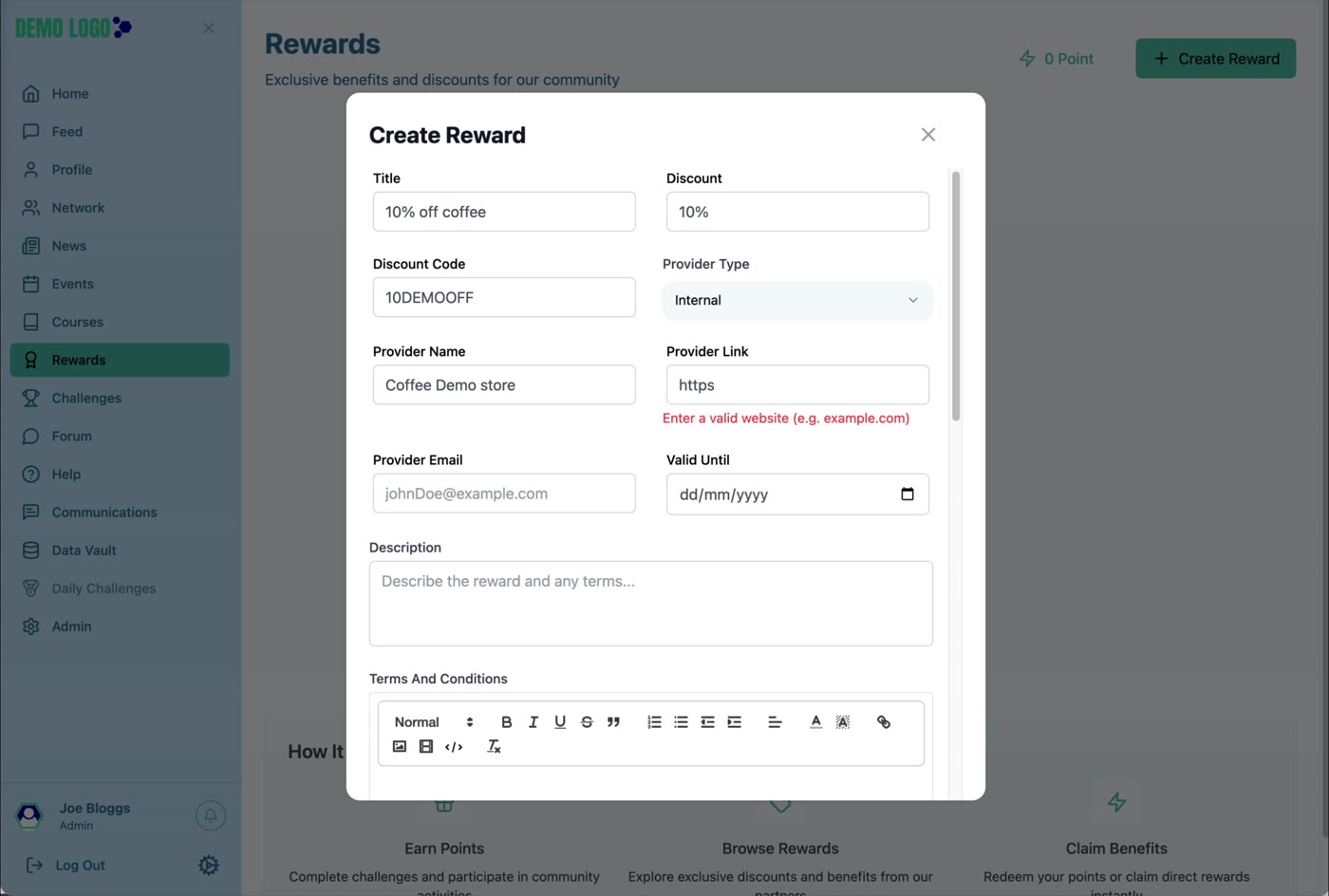Open Help in the sidebar

(120, 474)
